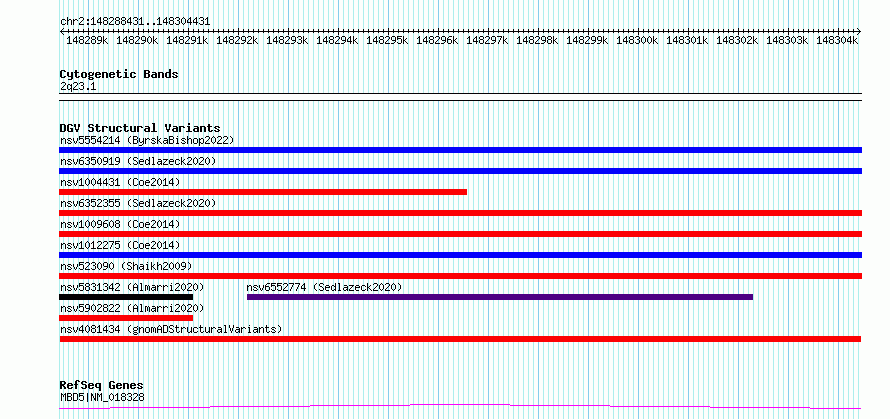
Task: Click the red bar under nsv4081434
Action: (x=460, y=339)
